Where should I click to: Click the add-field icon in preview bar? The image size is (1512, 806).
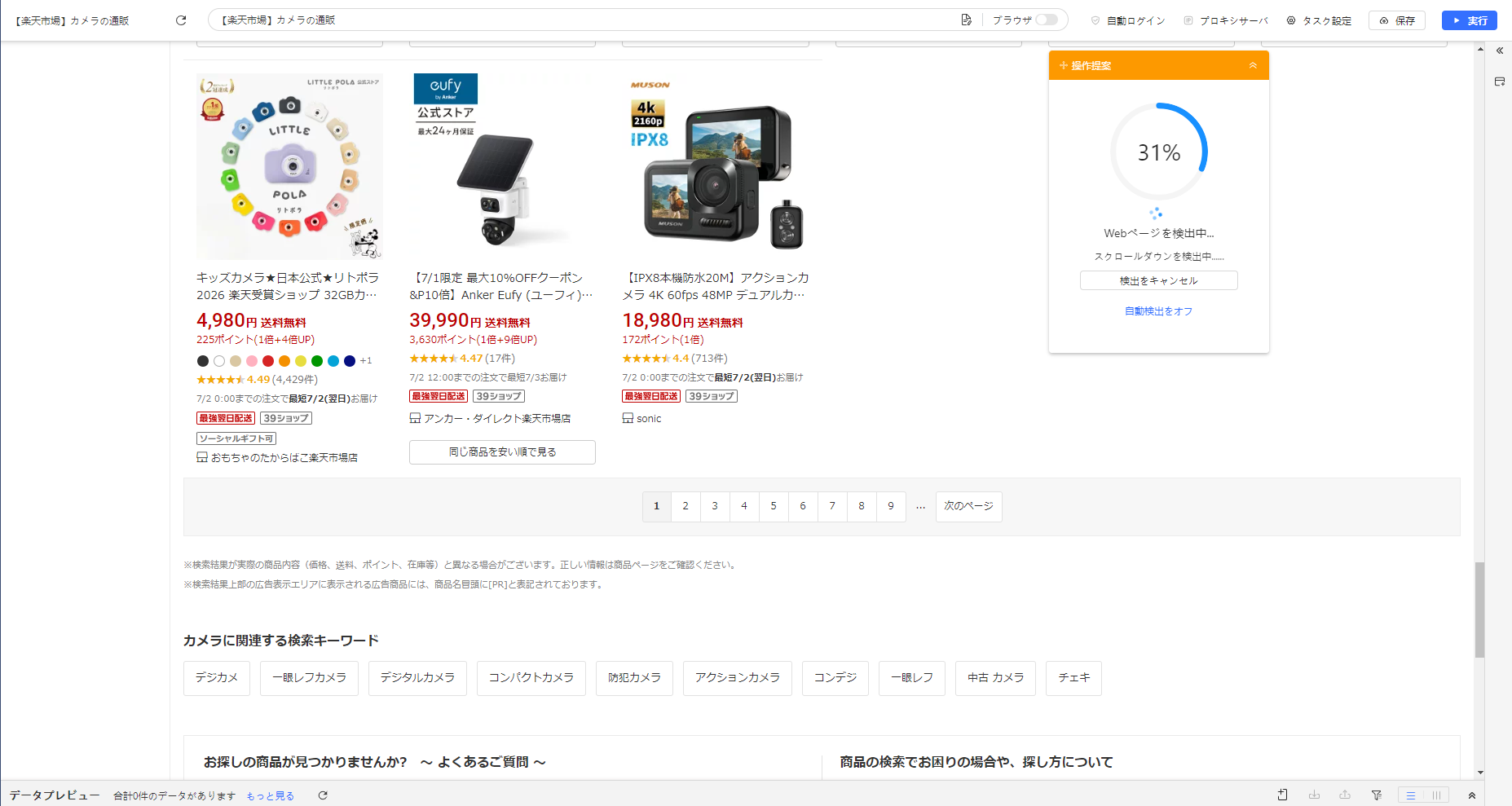click(1282, 795)
